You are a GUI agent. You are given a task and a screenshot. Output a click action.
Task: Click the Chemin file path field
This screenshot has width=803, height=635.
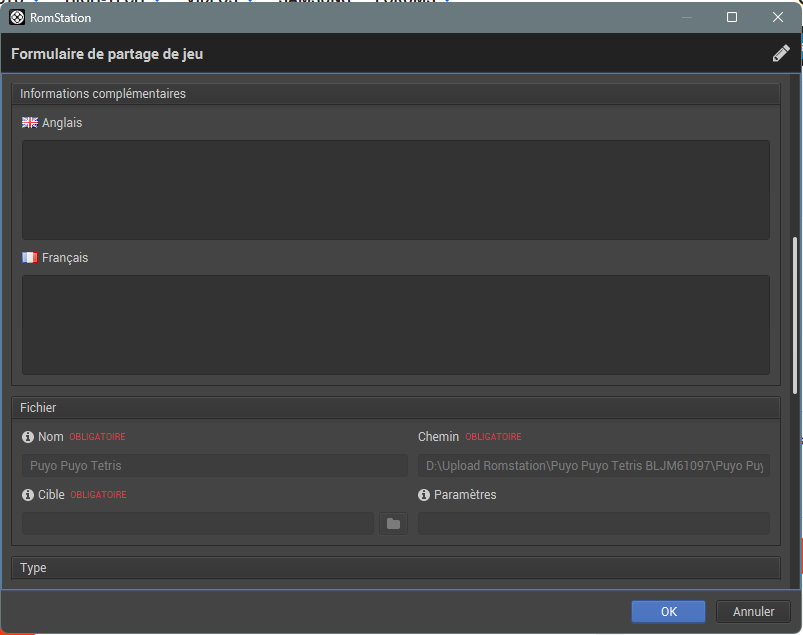593,466
